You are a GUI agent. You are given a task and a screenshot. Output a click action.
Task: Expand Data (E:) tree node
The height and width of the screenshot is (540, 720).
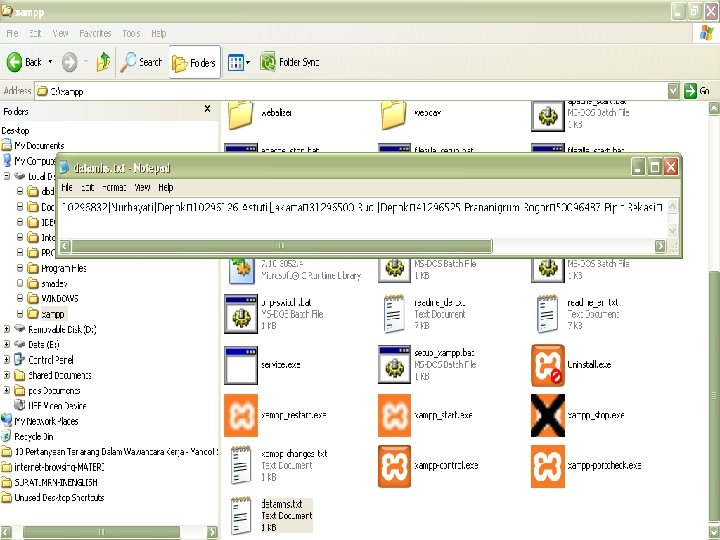point(6,344)
